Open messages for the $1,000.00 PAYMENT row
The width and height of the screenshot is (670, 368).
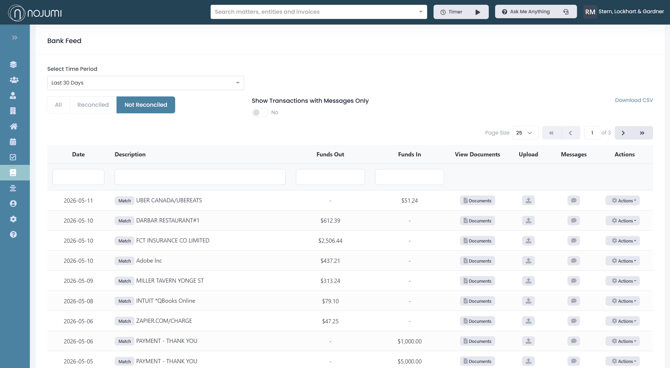(573, 341)
